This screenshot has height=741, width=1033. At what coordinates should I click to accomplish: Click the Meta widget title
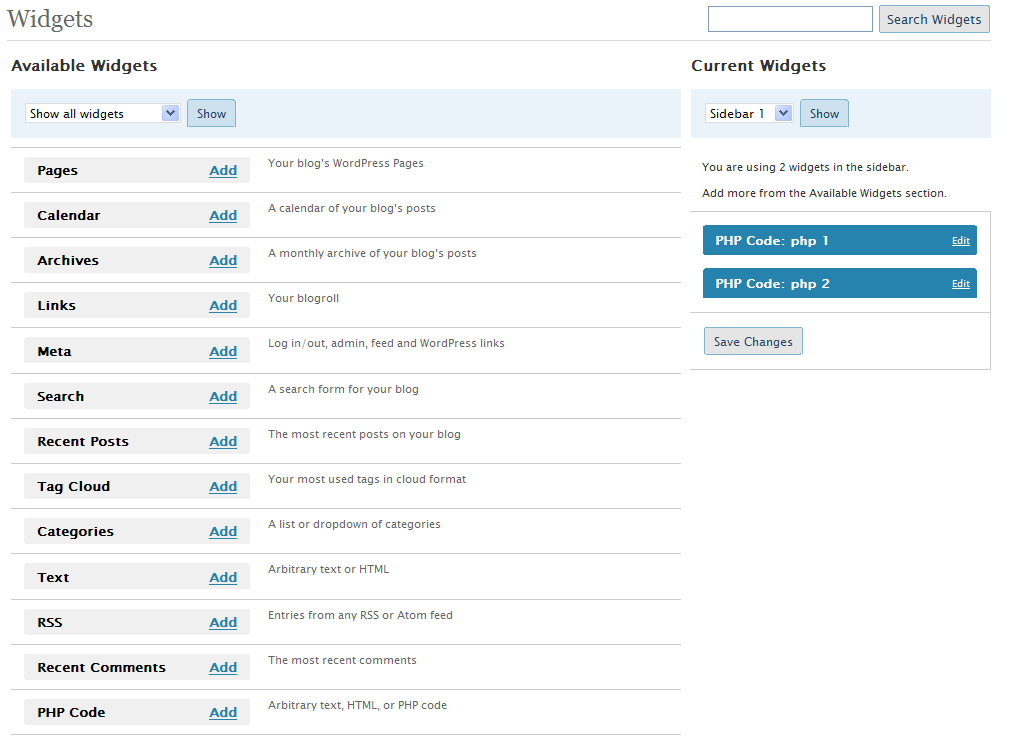click(x=54, y=352)
